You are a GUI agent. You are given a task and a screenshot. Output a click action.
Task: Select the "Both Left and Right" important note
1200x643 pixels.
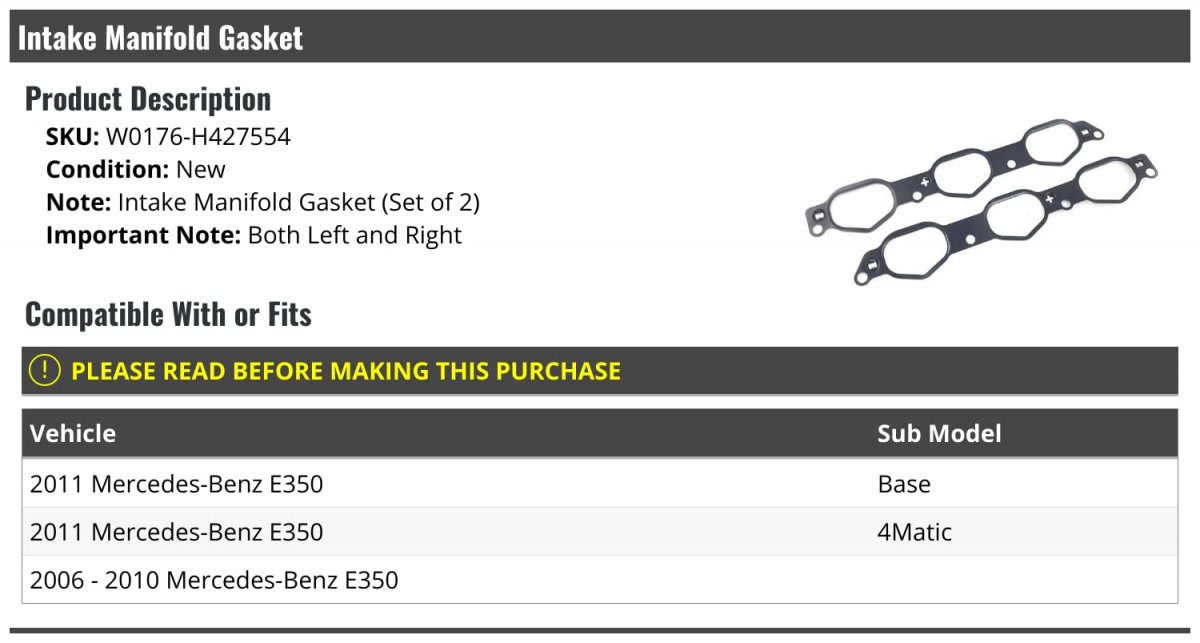click(355, 236)
